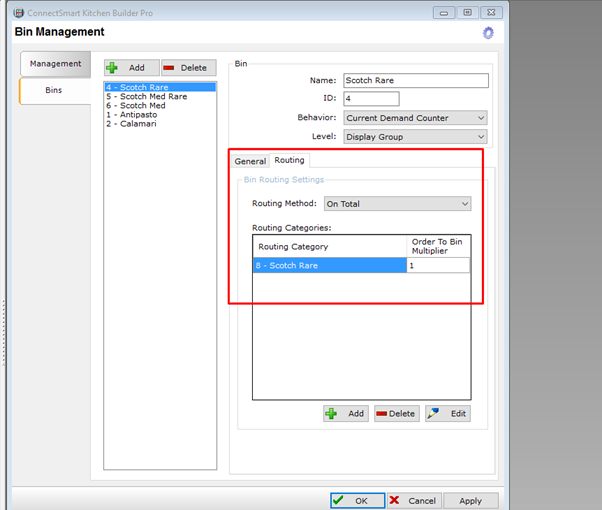
Task: Click the ID input field
Action: point(371,99)
